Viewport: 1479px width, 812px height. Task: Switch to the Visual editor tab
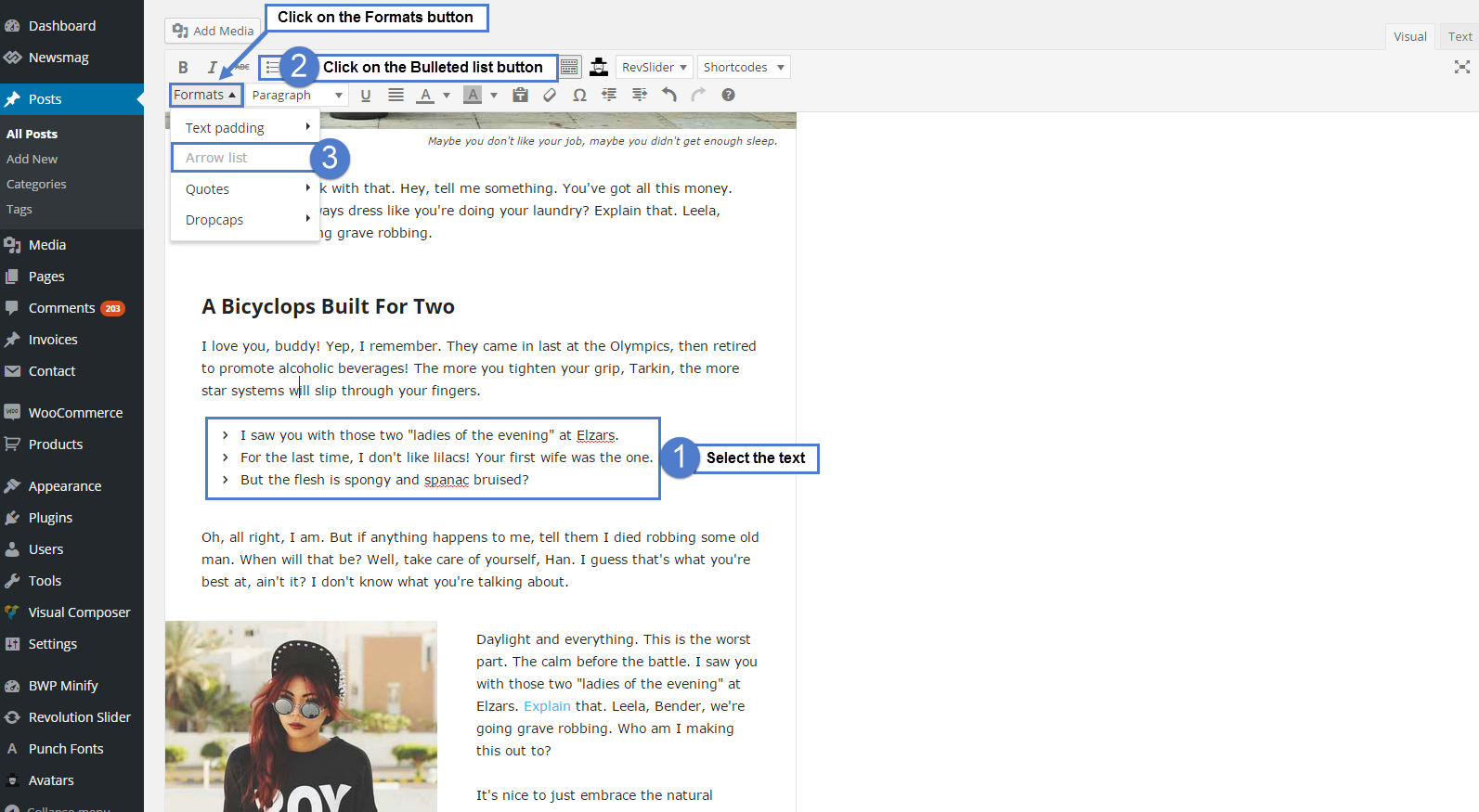point(1409,36)
